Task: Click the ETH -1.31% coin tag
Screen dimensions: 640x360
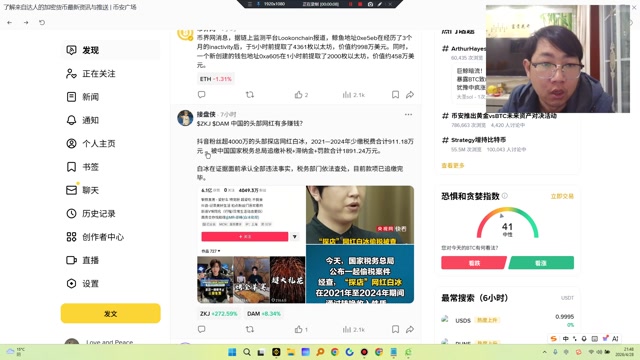Action: click(x=216, y=79)
